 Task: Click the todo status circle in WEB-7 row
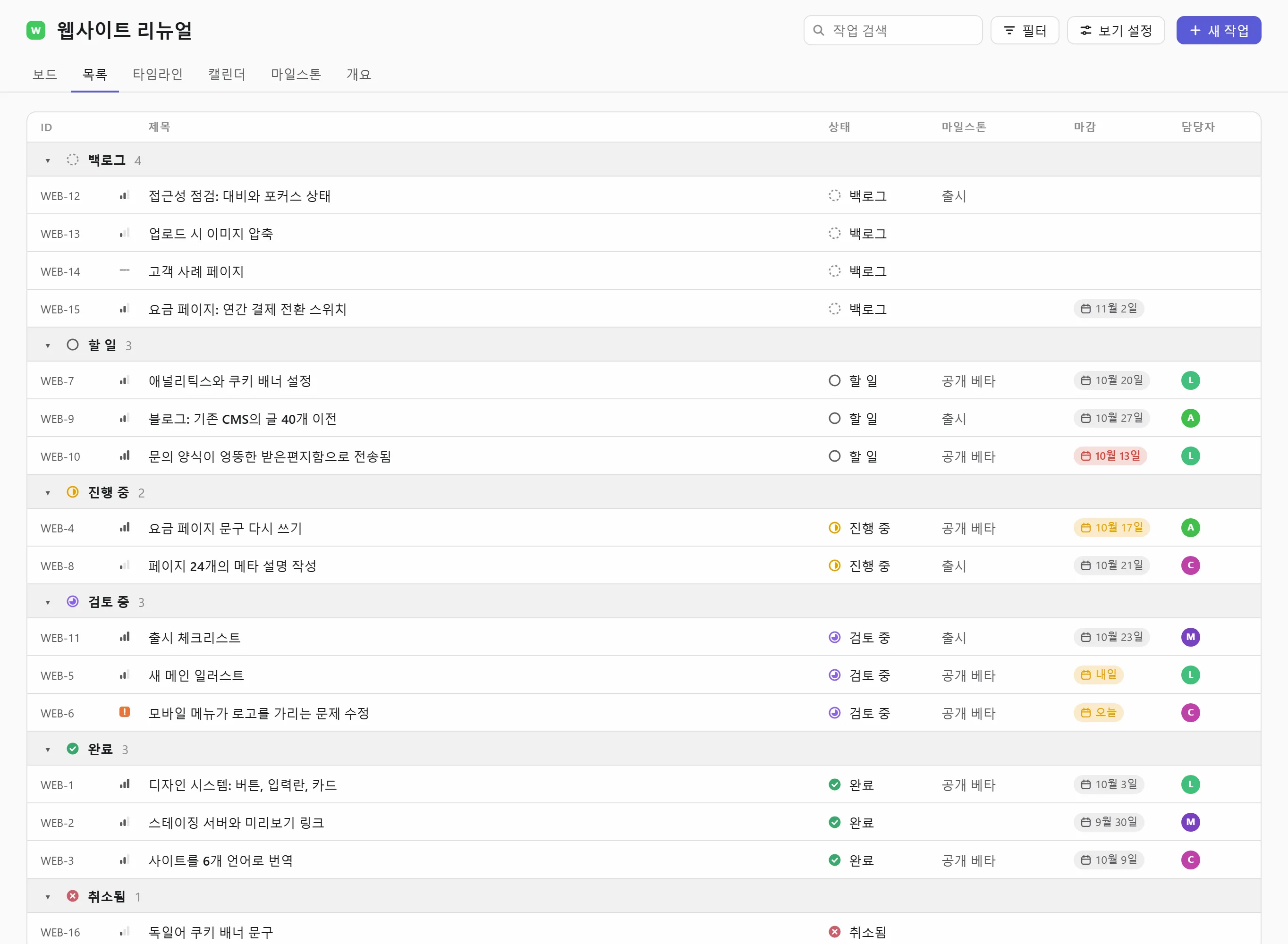(x=834, y=380)
